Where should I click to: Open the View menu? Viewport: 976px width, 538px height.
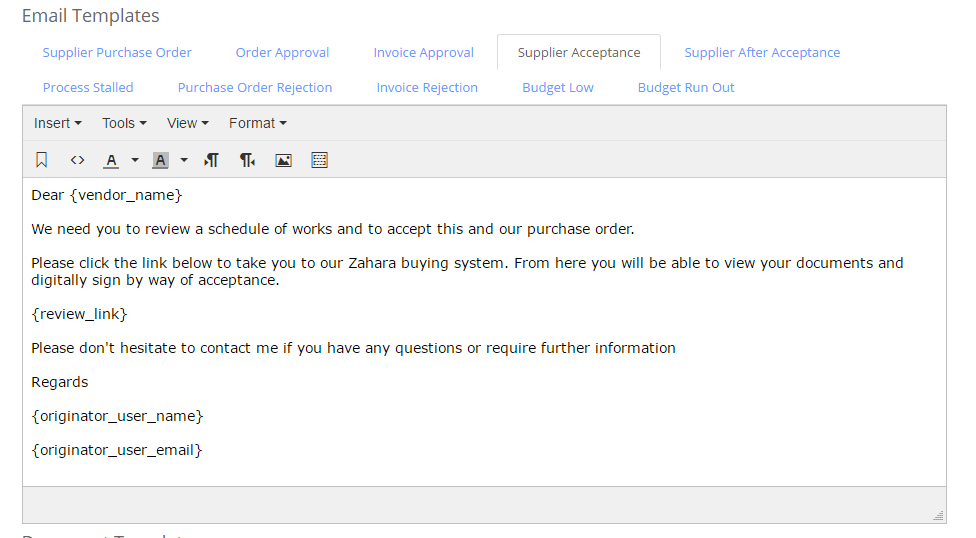pyautogui.click(x=187, y=123)
